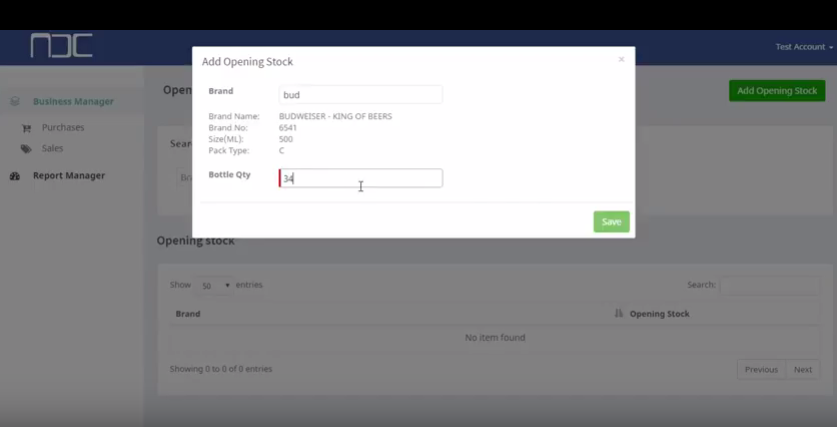Close the Add Opening Stock dialog
Image resolution: width=837 pixels, height=427 pixels.
click(621, 59)
